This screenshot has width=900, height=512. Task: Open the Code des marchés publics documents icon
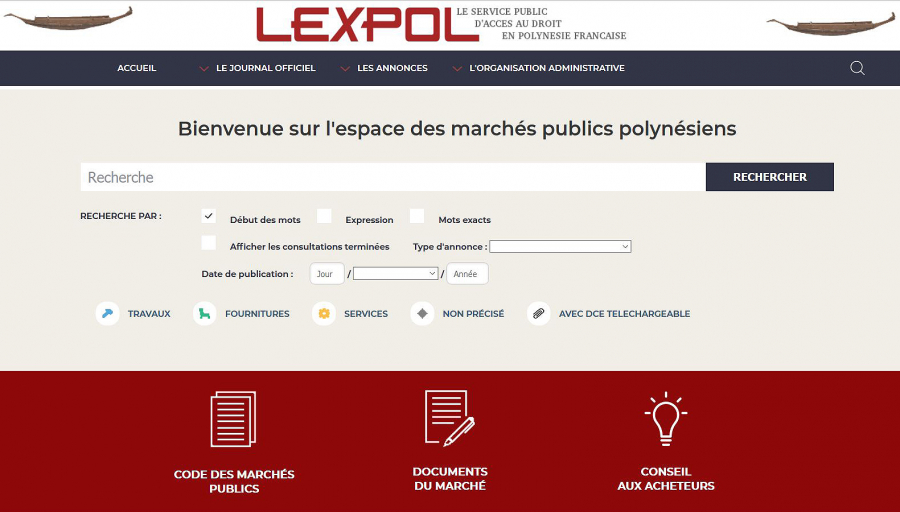click(x=234, y=419)
